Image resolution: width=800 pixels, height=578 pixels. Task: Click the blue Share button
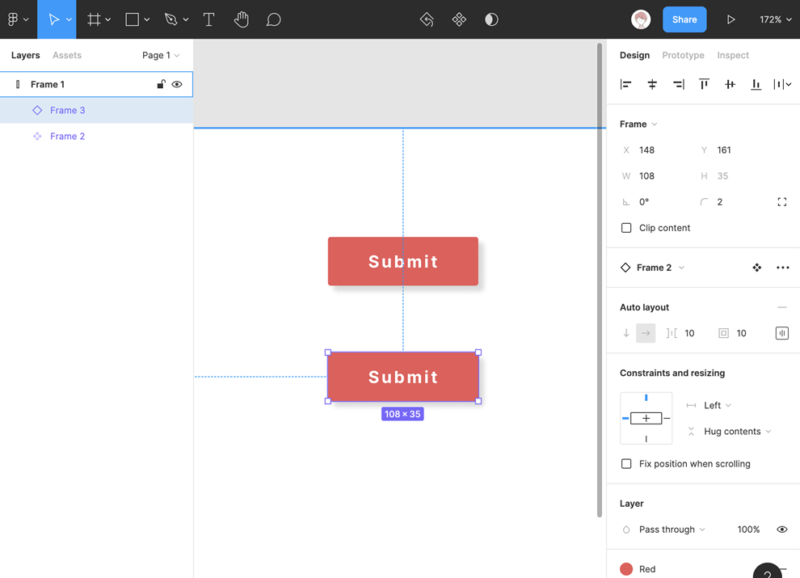tap(684, 19)
